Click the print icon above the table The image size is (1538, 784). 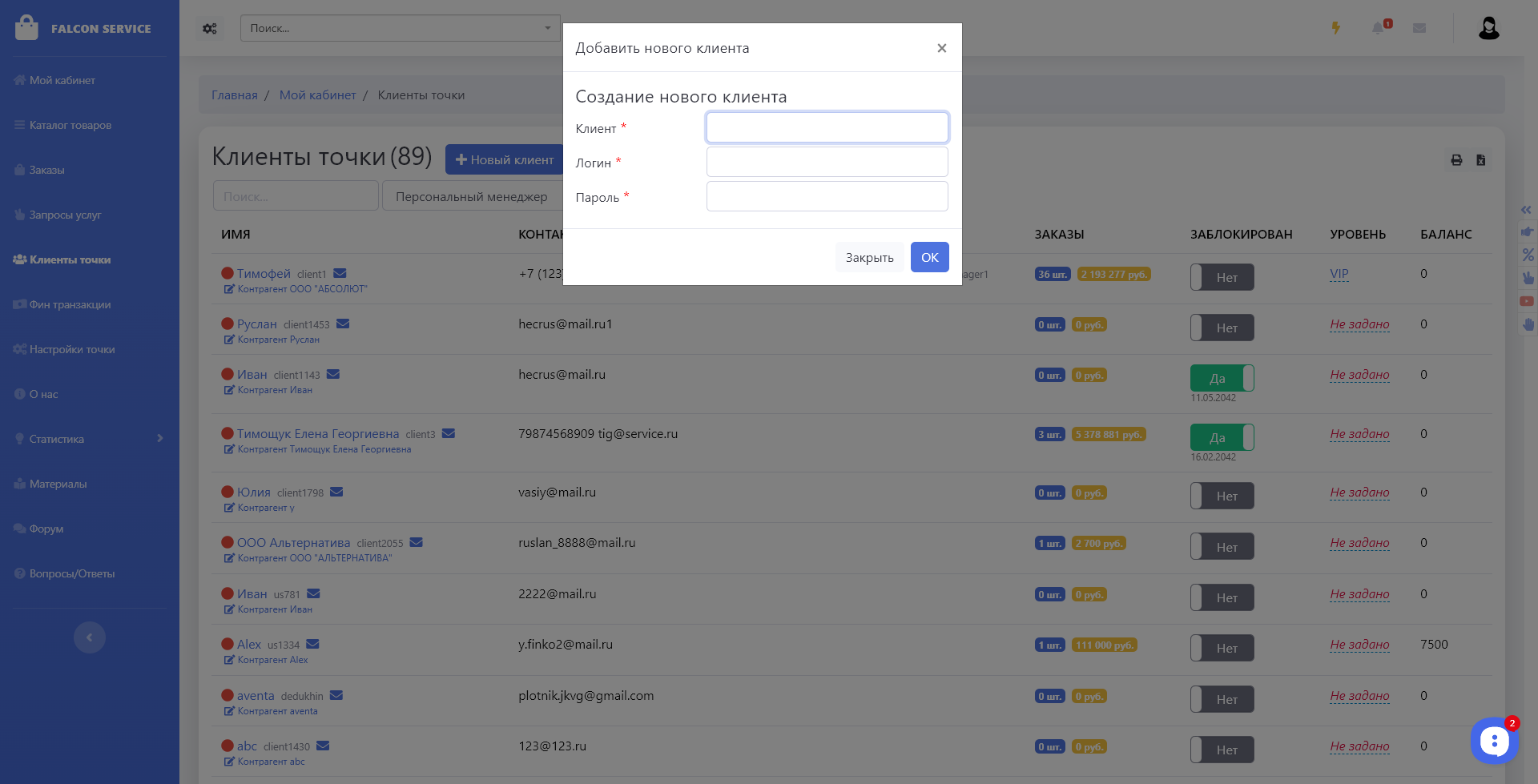pyautogui.click(x=1456, y=160)
